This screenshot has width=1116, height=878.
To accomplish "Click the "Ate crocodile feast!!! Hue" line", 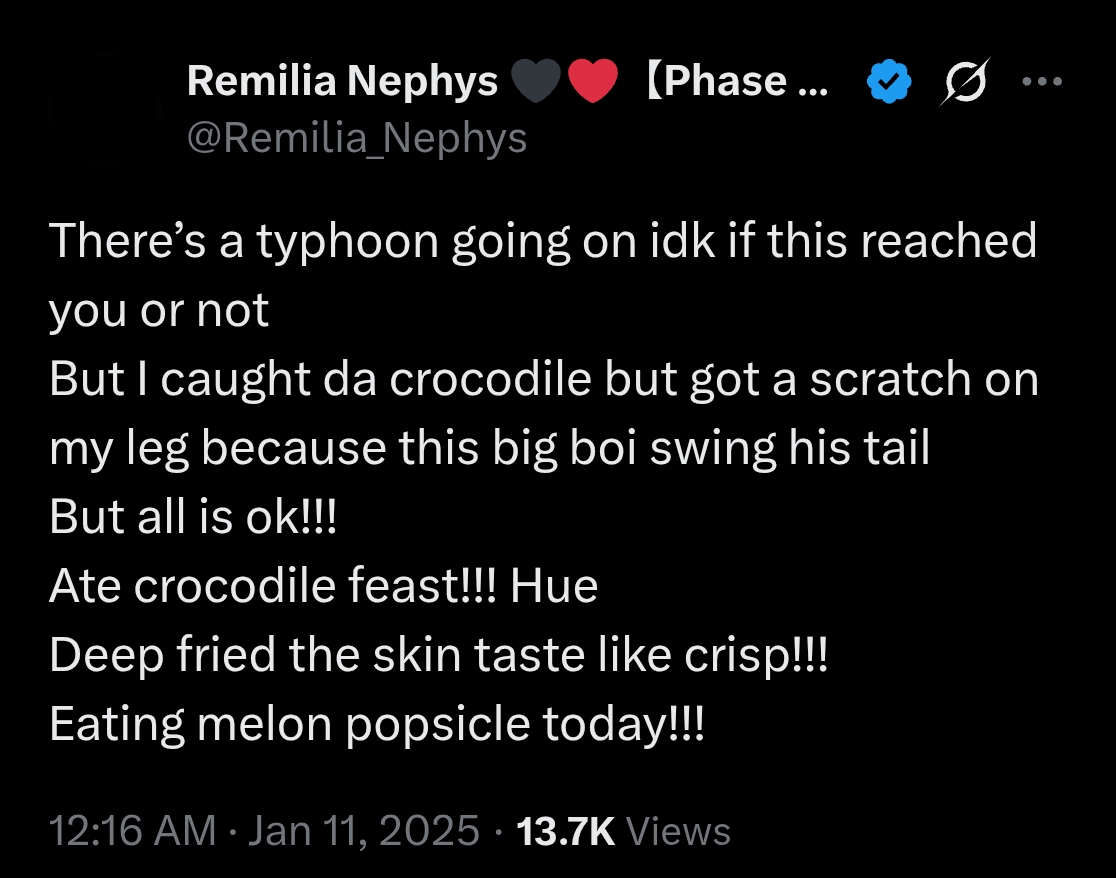I will [323, 586].
